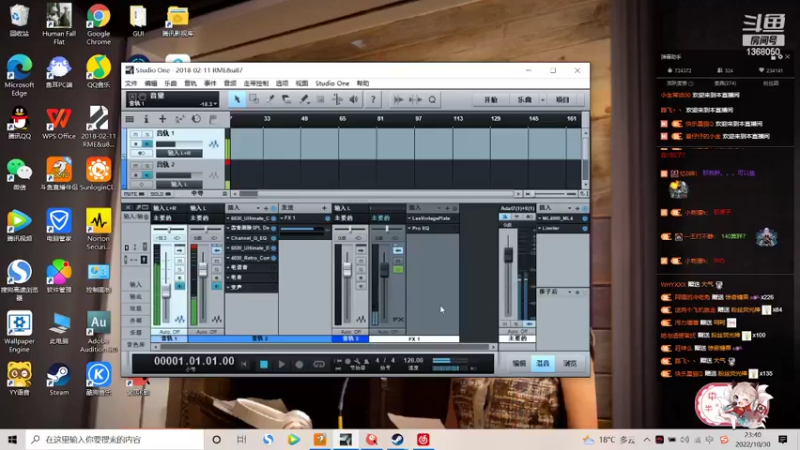Toggle mute on 音轨 2 track header
The image size is (800, 450).
click(x=136, y=165)
